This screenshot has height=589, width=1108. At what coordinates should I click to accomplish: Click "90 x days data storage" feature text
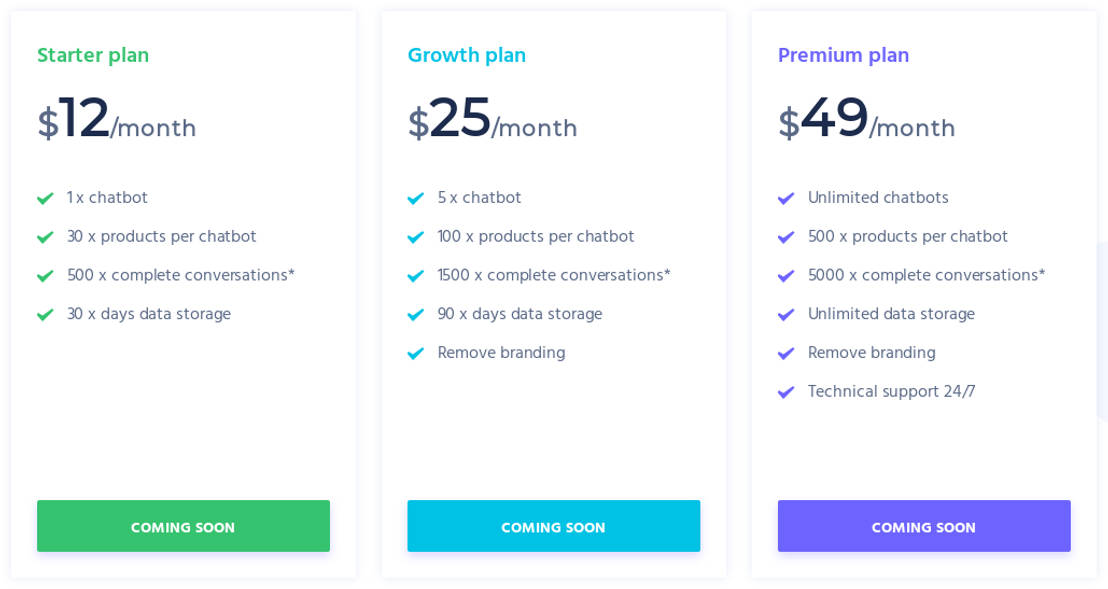[520, 315]
